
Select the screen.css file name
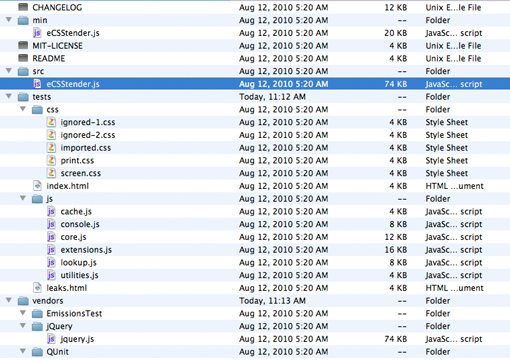click(80, 173)
